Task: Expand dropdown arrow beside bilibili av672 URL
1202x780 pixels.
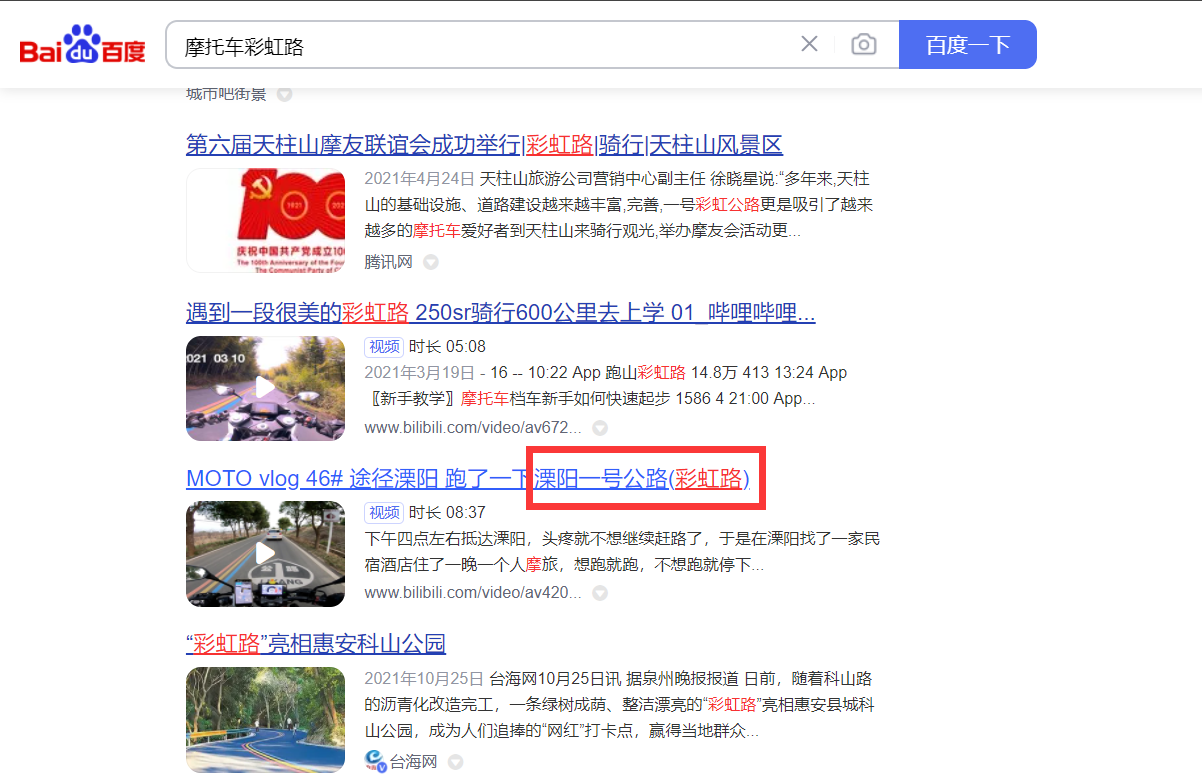Action: [600, 428]
